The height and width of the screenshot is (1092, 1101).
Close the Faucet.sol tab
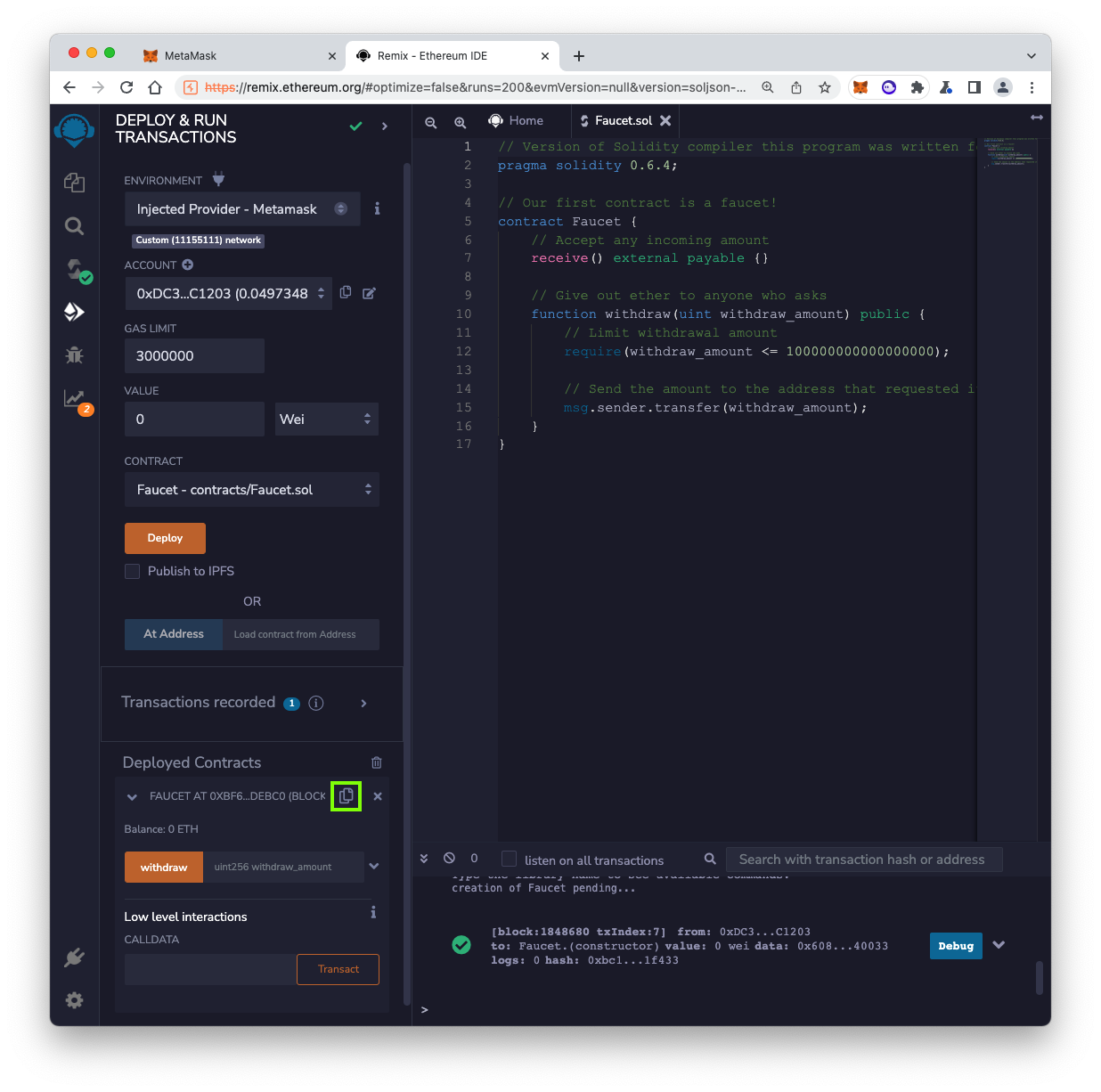665,120
